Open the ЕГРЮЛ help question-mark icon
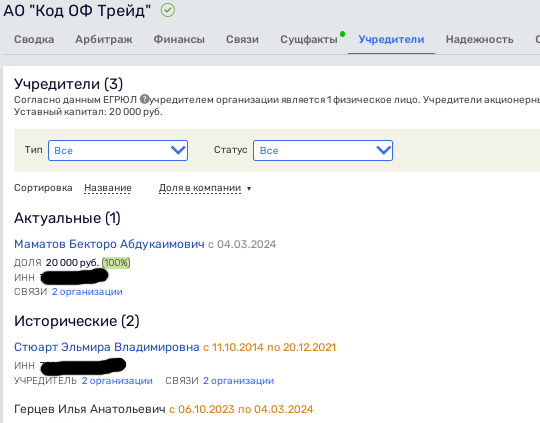Image resolution: width=540 pixels, height=423 pixels. pyautogui.click(x=144, y=100)
